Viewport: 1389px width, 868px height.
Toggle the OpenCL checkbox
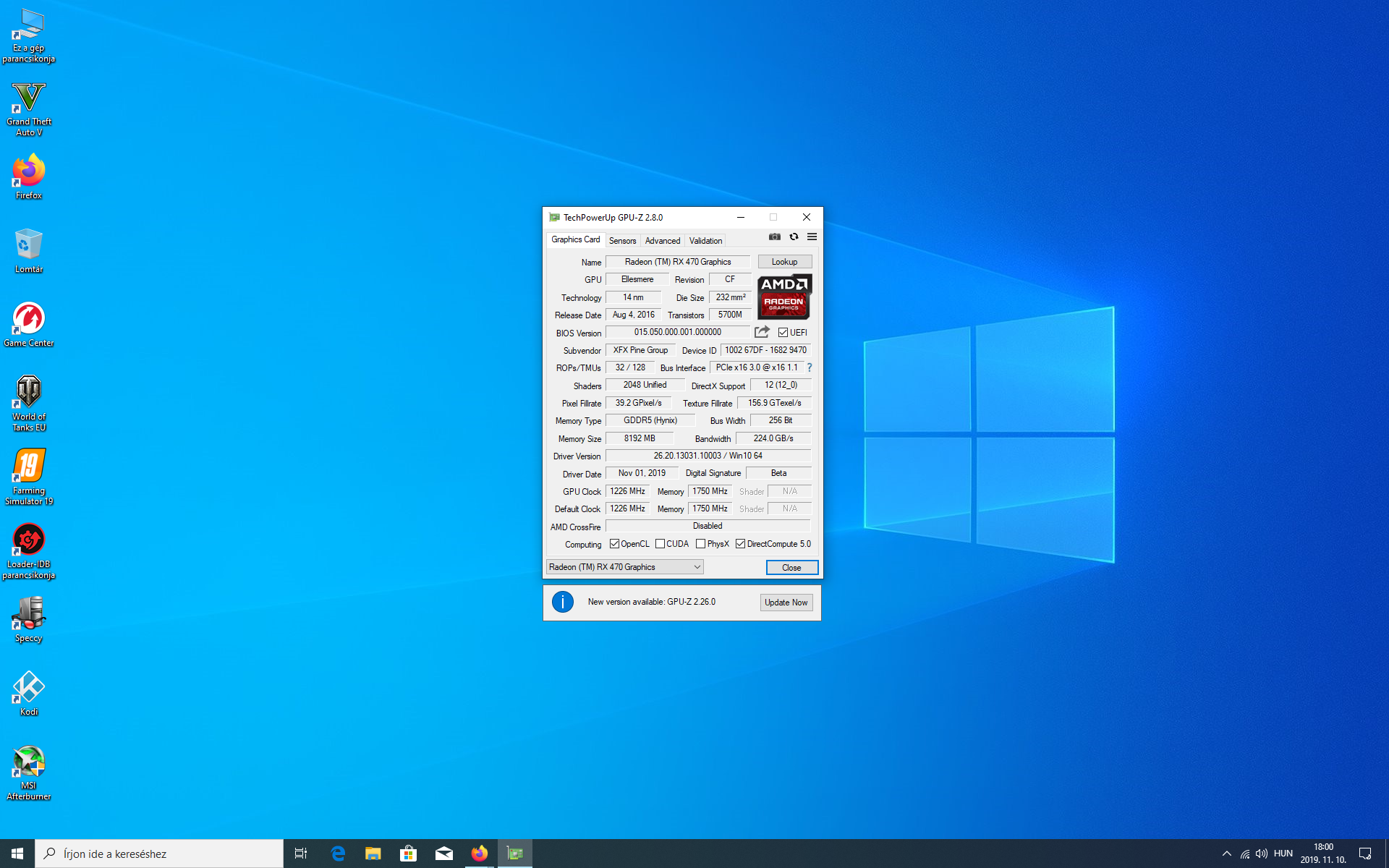(614, 544)
